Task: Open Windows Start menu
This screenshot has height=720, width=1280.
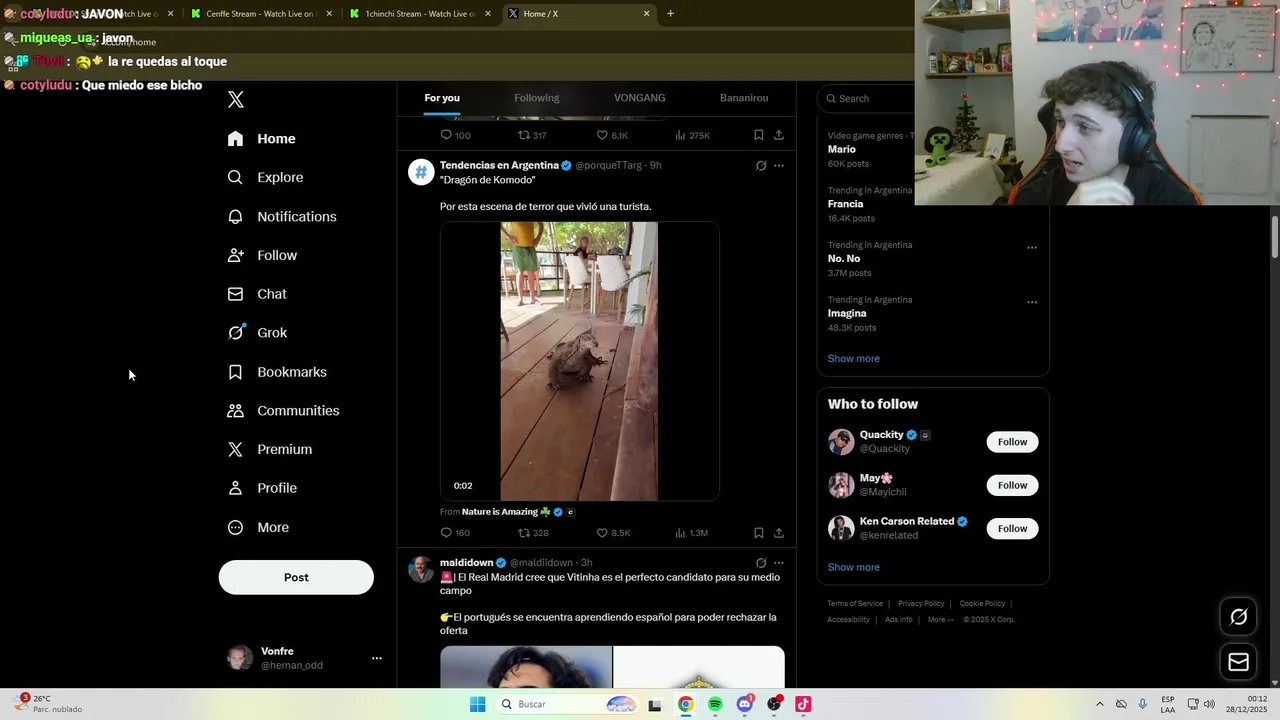Action: 478,704
